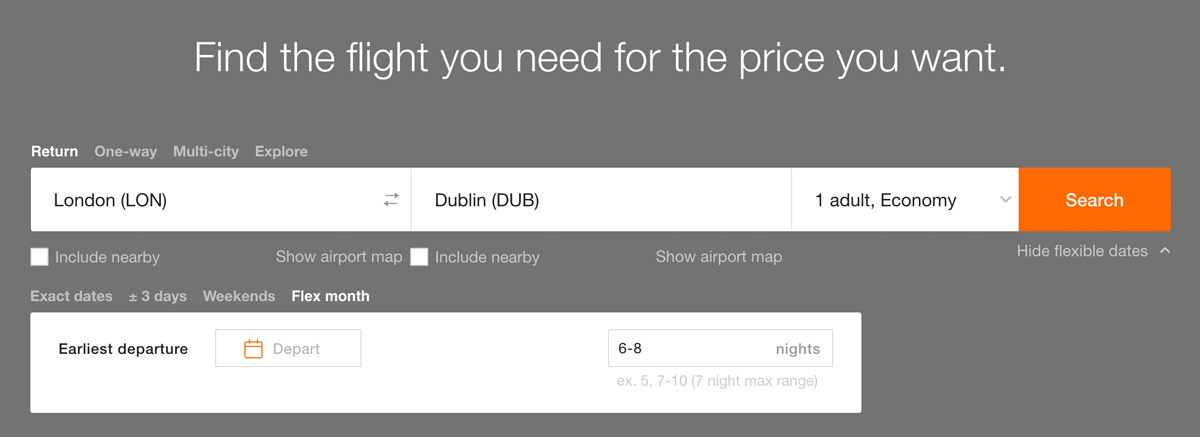The width and height of the screenshot is (1200, 437).
Task: Open the 1 adult, Economy dropdown
Action: coord(905,200)
